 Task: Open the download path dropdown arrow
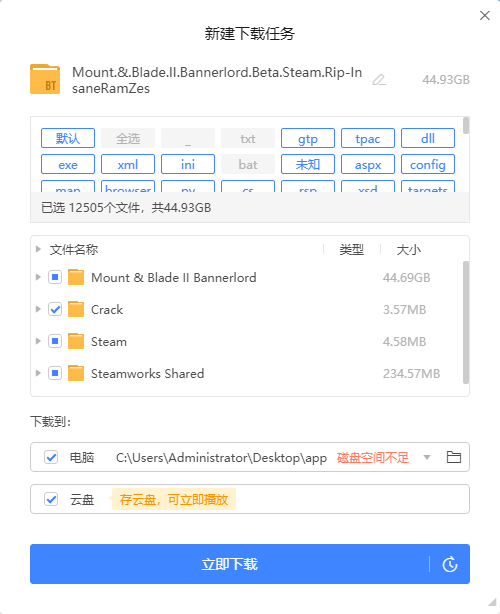[427, 457]
